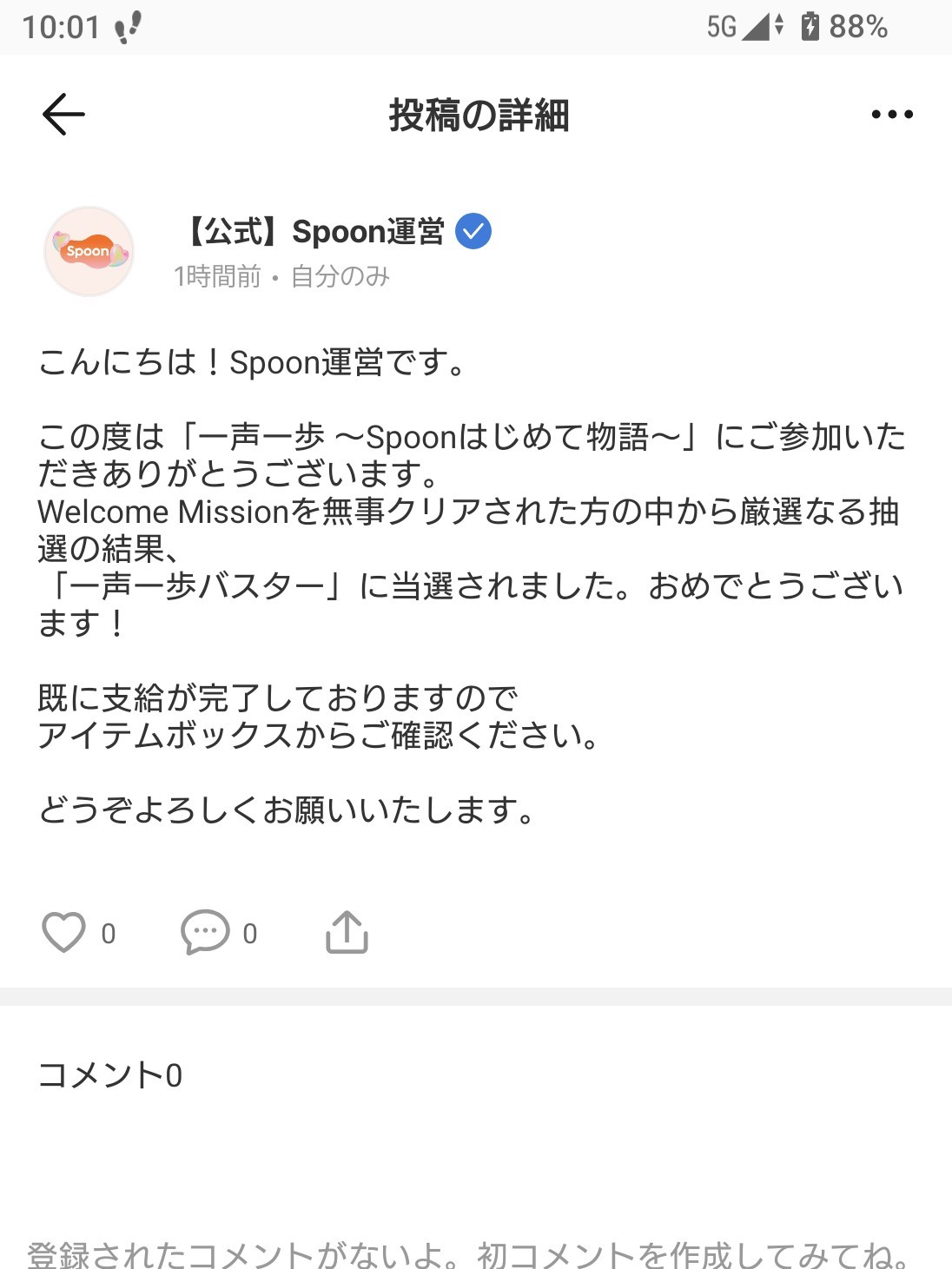Image resolution: width=952 pixels, height=1269 pixels.
Task: Tap the back arrow icon
Action: [63, 115]
